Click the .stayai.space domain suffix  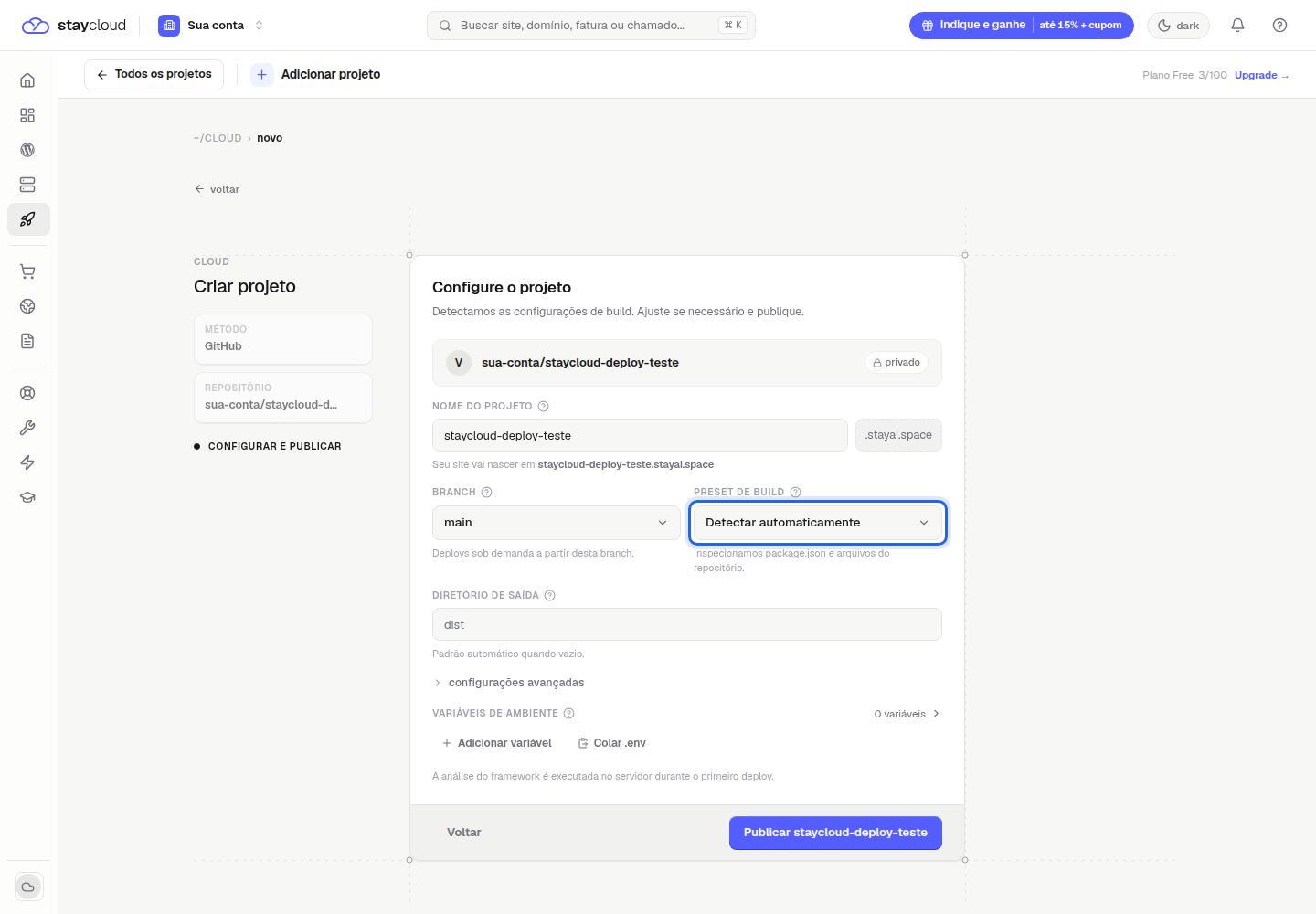[x=898, y=435]
